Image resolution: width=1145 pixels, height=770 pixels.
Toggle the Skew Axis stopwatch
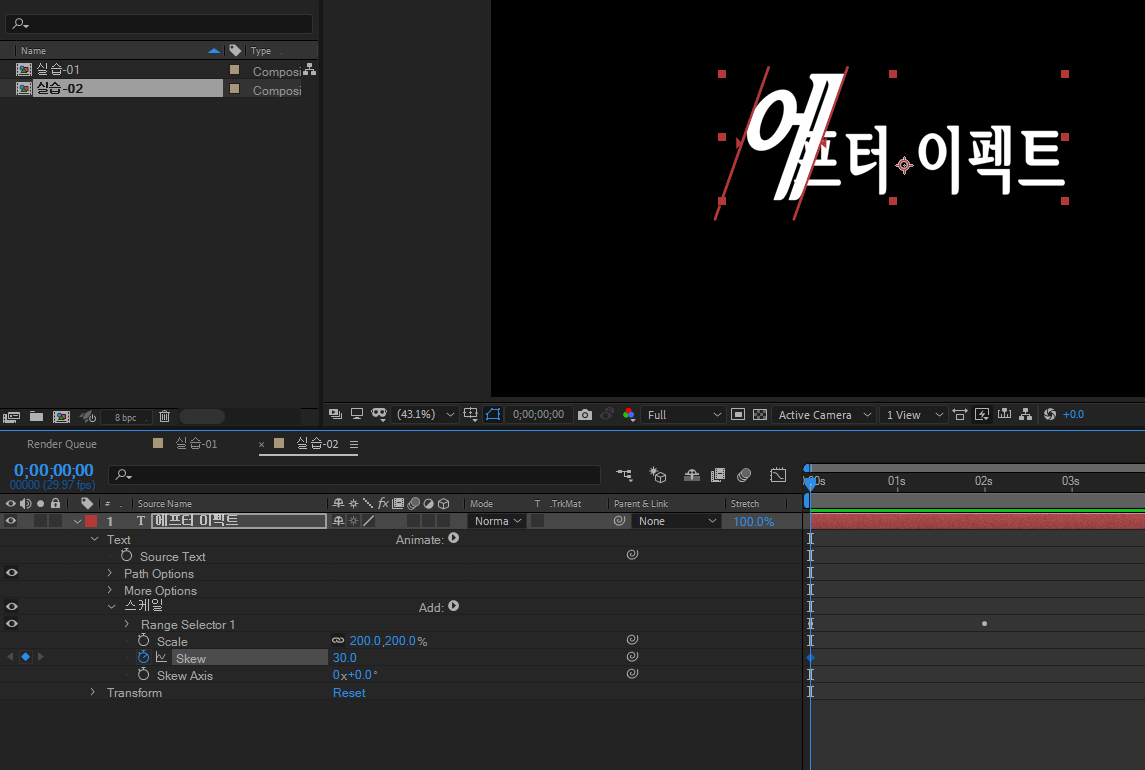pos(144,674)
